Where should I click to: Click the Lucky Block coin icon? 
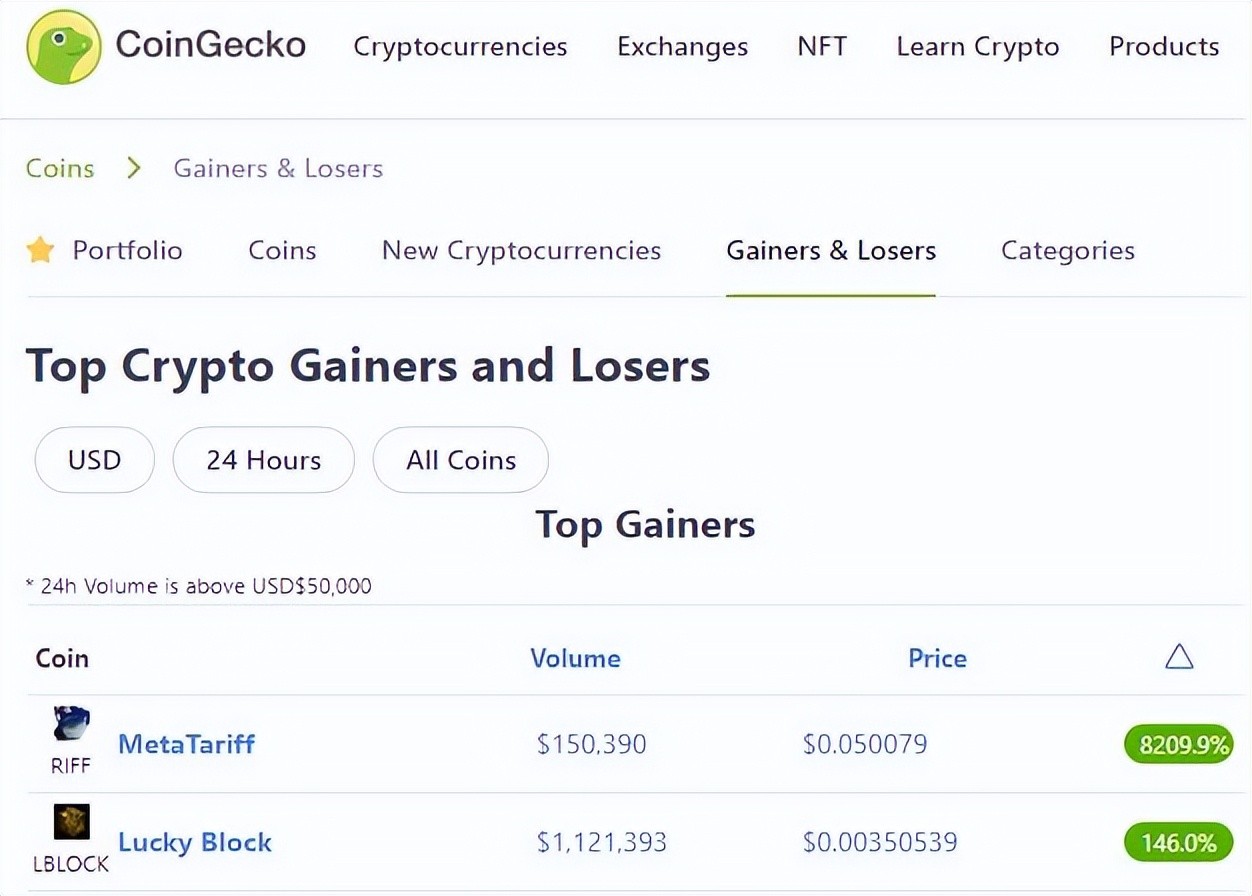pyautogui.click(x=71, y=822)
